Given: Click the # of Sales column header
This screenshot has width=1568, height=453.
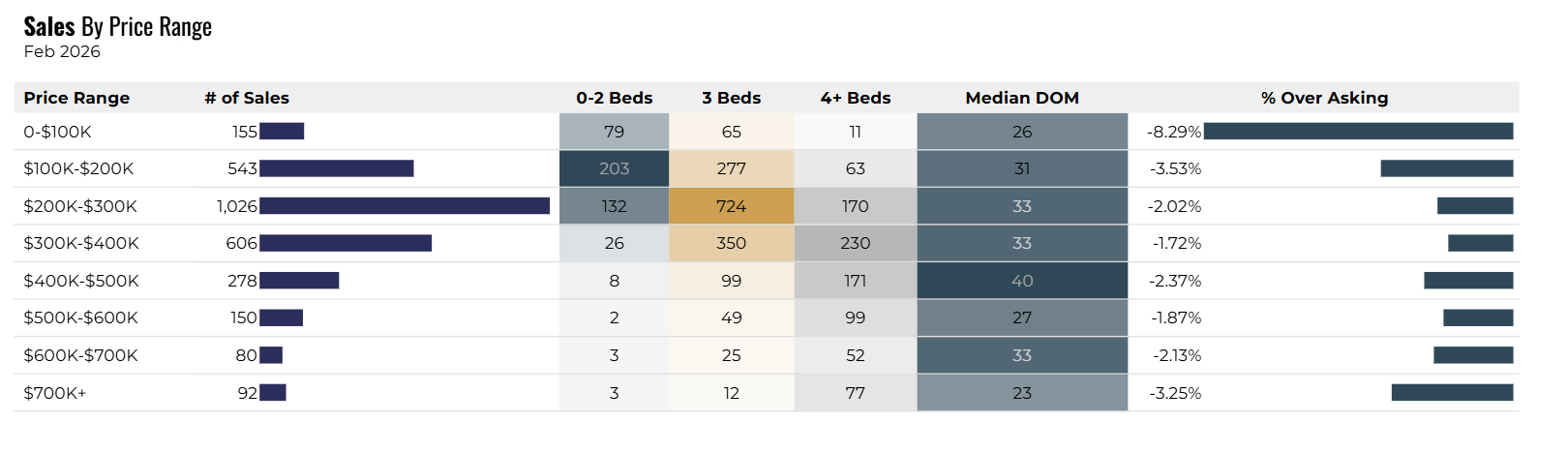Looking at the screenshot, I should tap(247, 98).
